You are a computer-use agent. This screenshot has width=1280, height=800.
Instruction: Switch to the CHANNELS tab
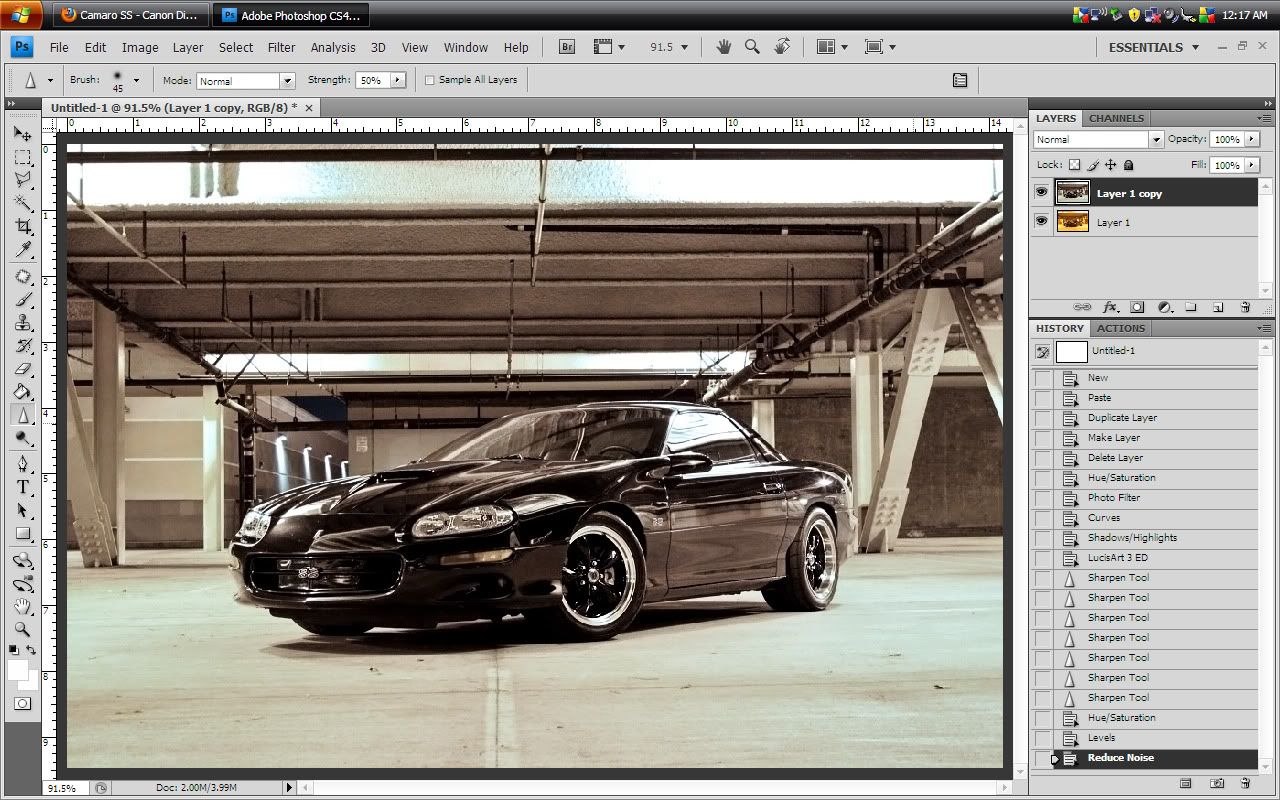[1115, 118]
